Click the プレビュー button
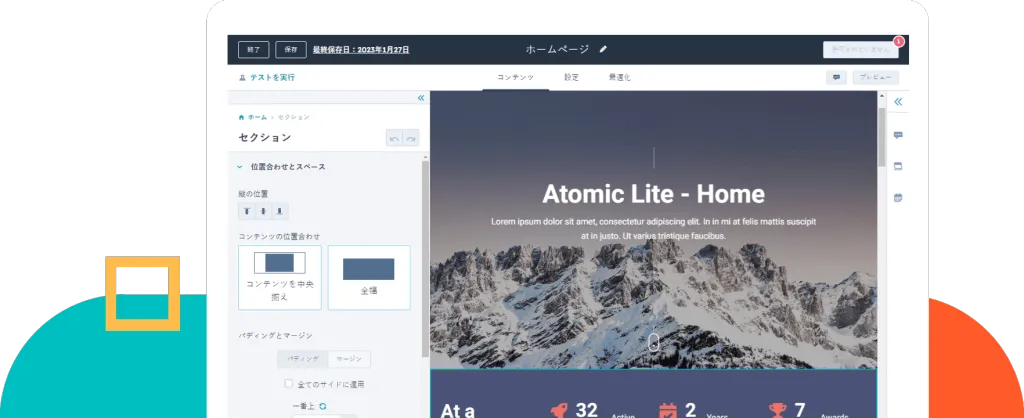Image resolution: width=1024 pixels, height=418 pixels. (x=876, y=77)
